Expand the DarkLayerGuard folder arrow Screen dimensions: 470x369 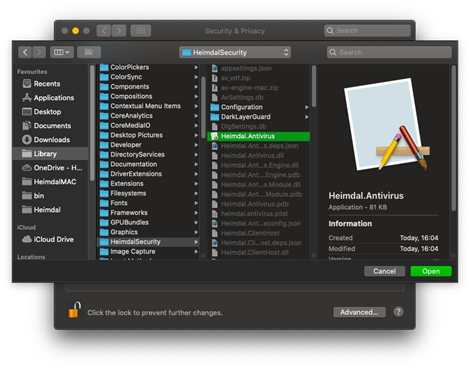306,117
